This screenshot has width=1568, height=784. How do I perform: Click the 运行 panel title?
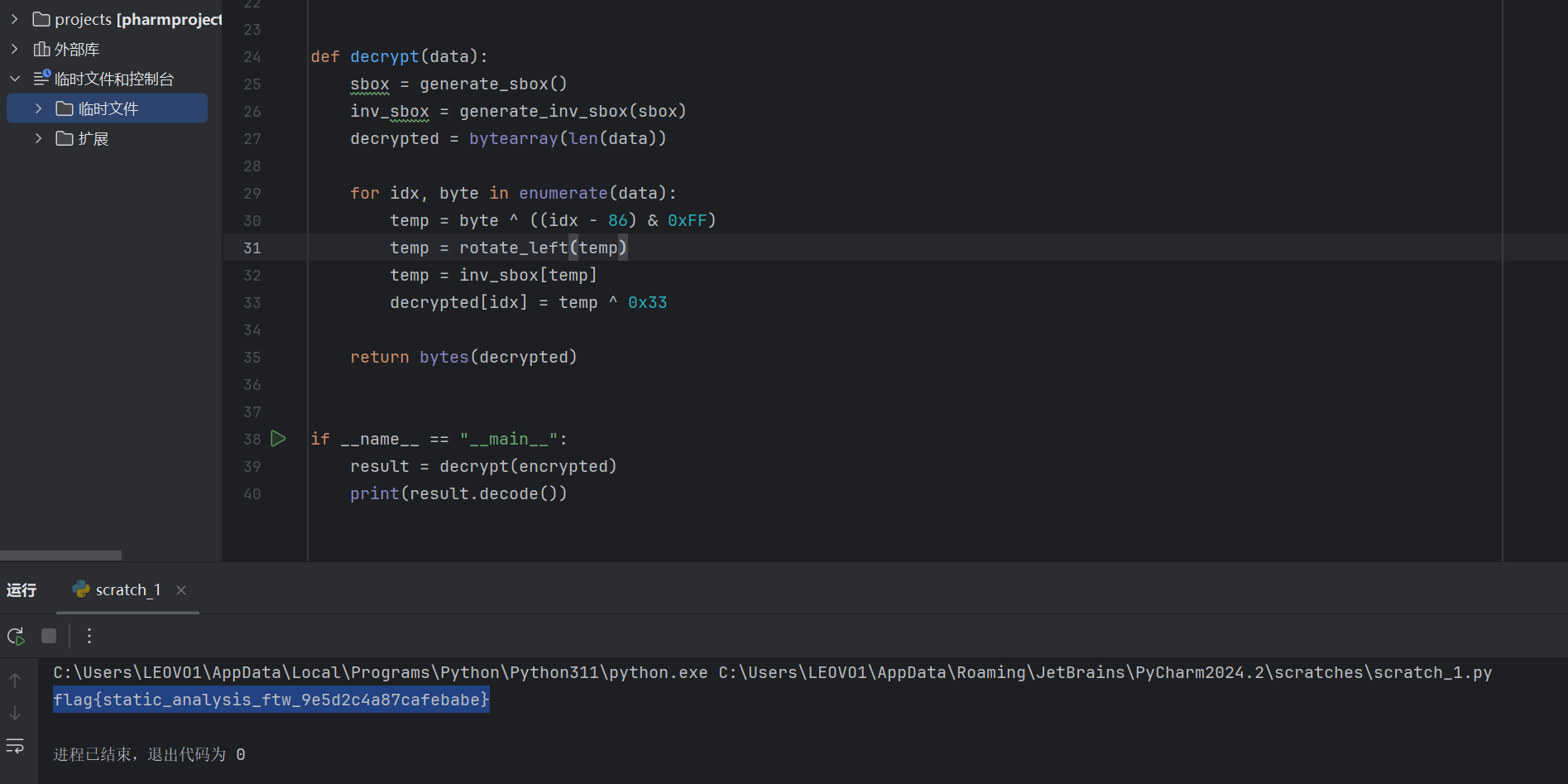pos(22,589)
